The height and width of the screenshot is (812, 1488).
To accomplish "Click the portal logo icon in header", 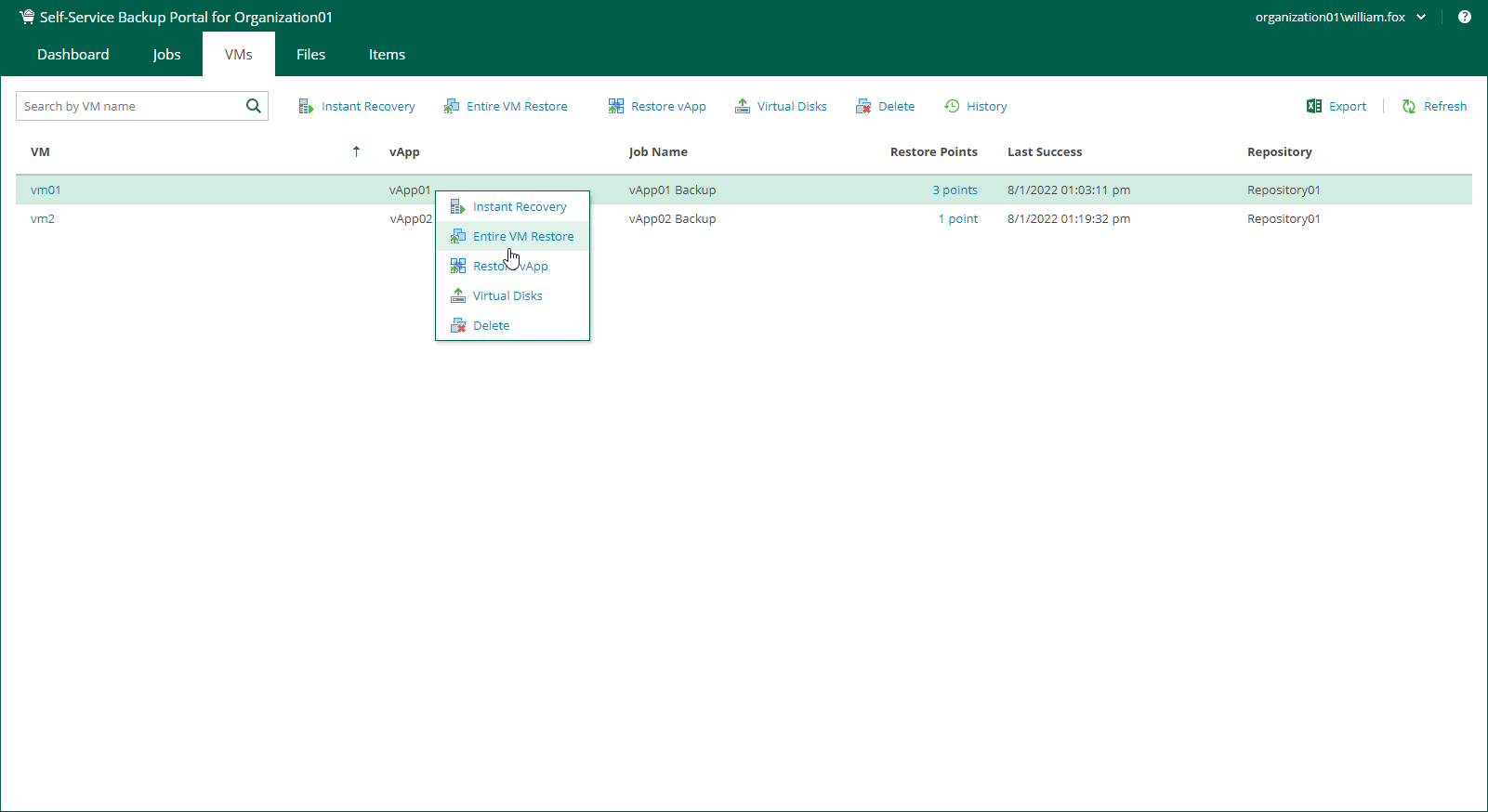I will pyautogui.click(x=27, y=17).
